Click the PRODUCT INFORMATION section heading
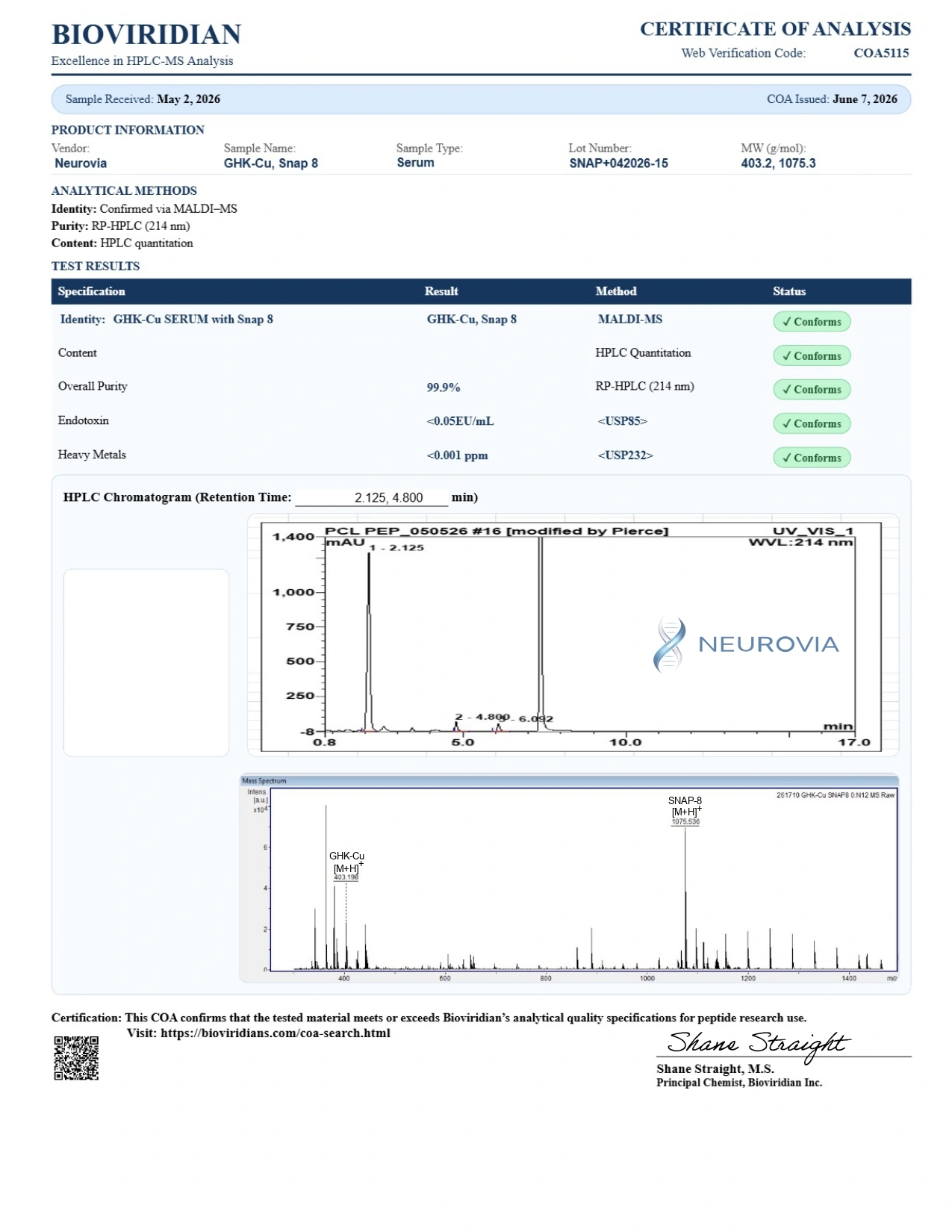Viewport: 952px width, 1232px height. pos(128,130)
